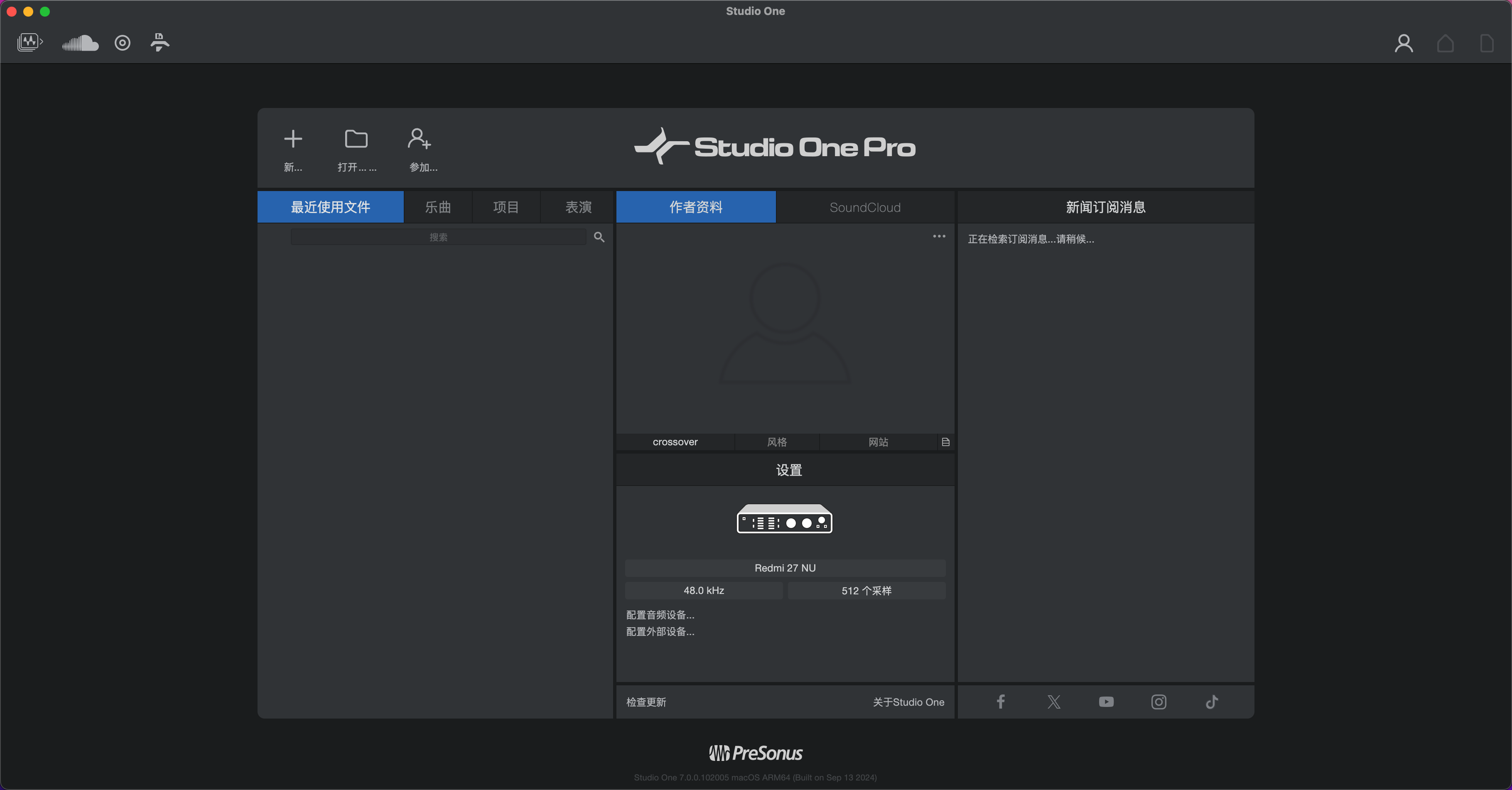Click the recent files search field
This screenshot has height=790, width=1512.
[x=438, y=237]
